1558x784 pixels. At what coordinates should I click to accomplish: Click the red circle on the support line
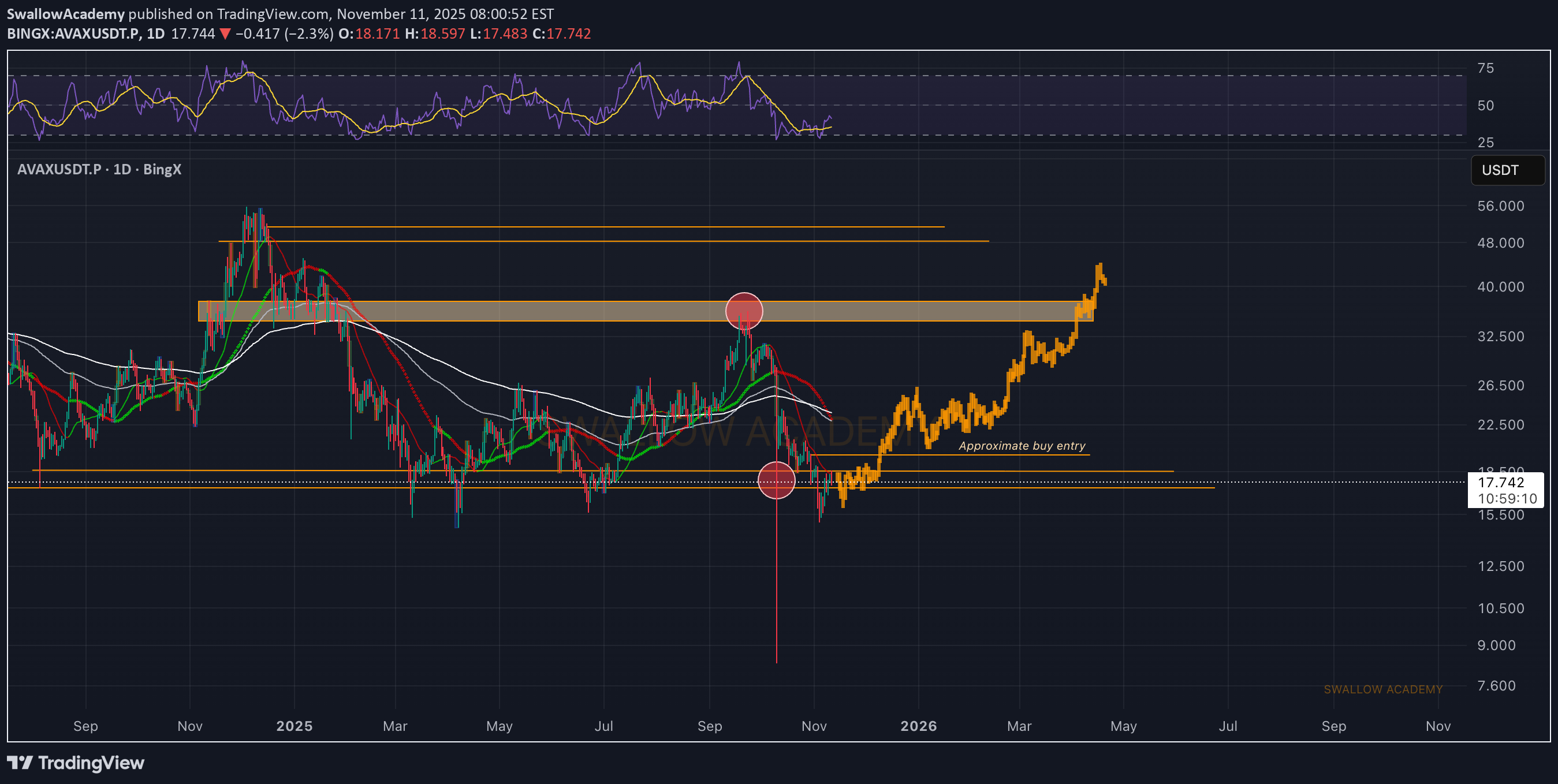point(776,480)
